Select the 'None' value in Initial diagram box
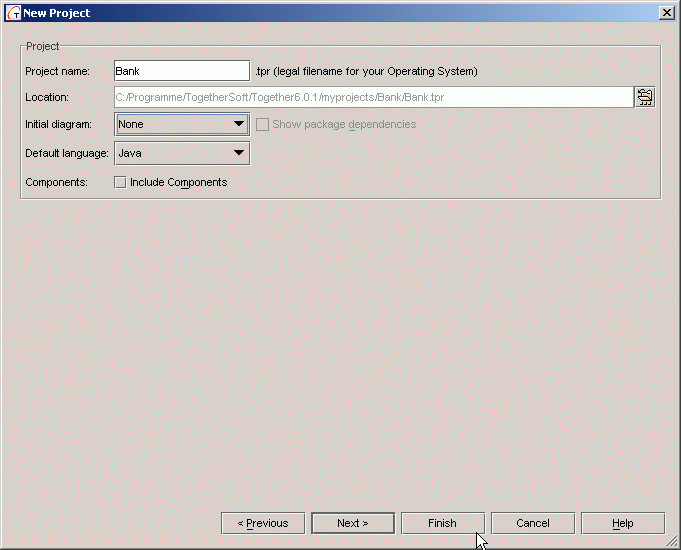Viewport: 681px width, 550px height. [x=170, y=125]
